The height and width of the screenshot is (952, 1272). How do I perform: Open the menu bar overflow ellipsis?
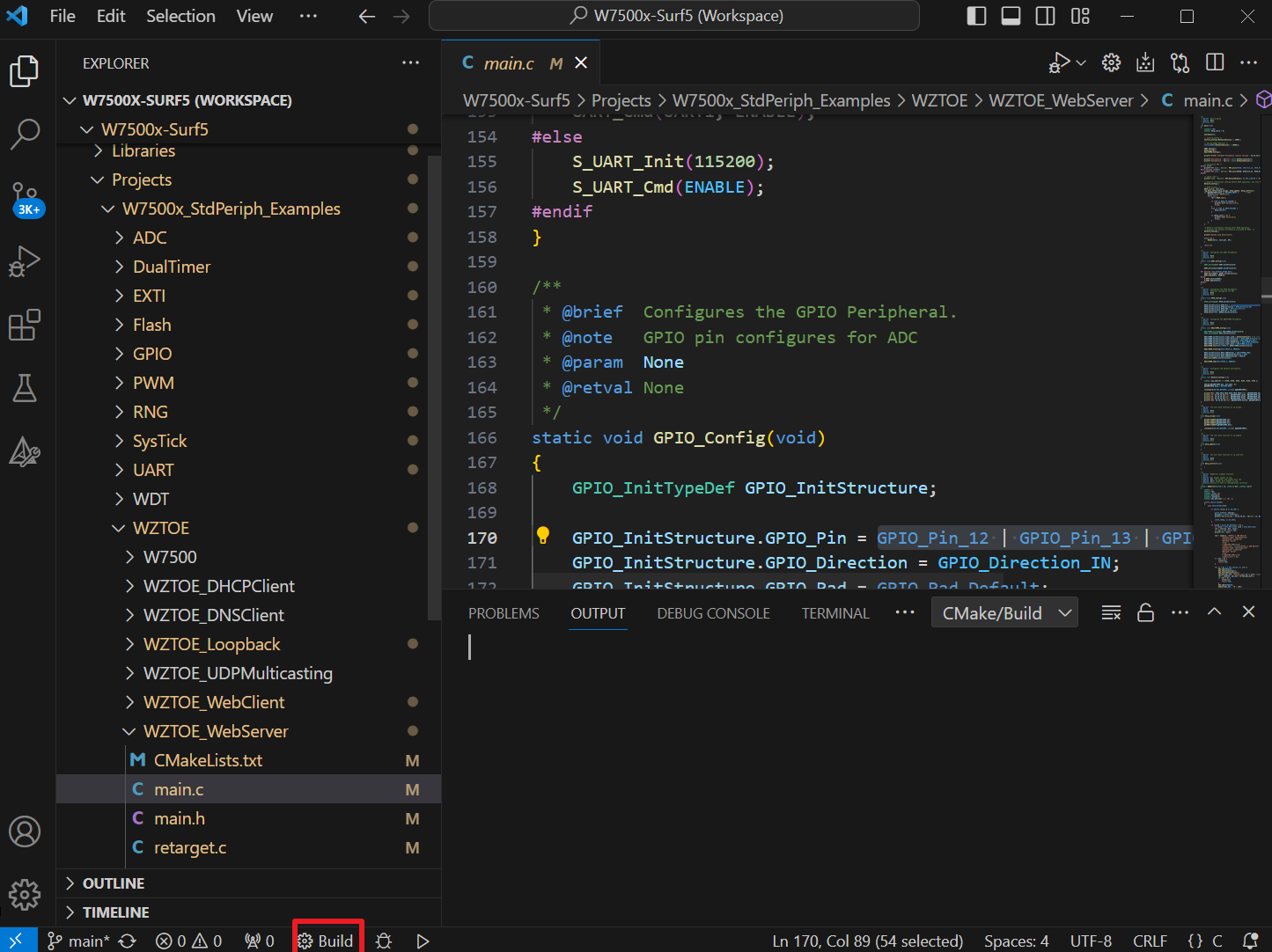308,16
